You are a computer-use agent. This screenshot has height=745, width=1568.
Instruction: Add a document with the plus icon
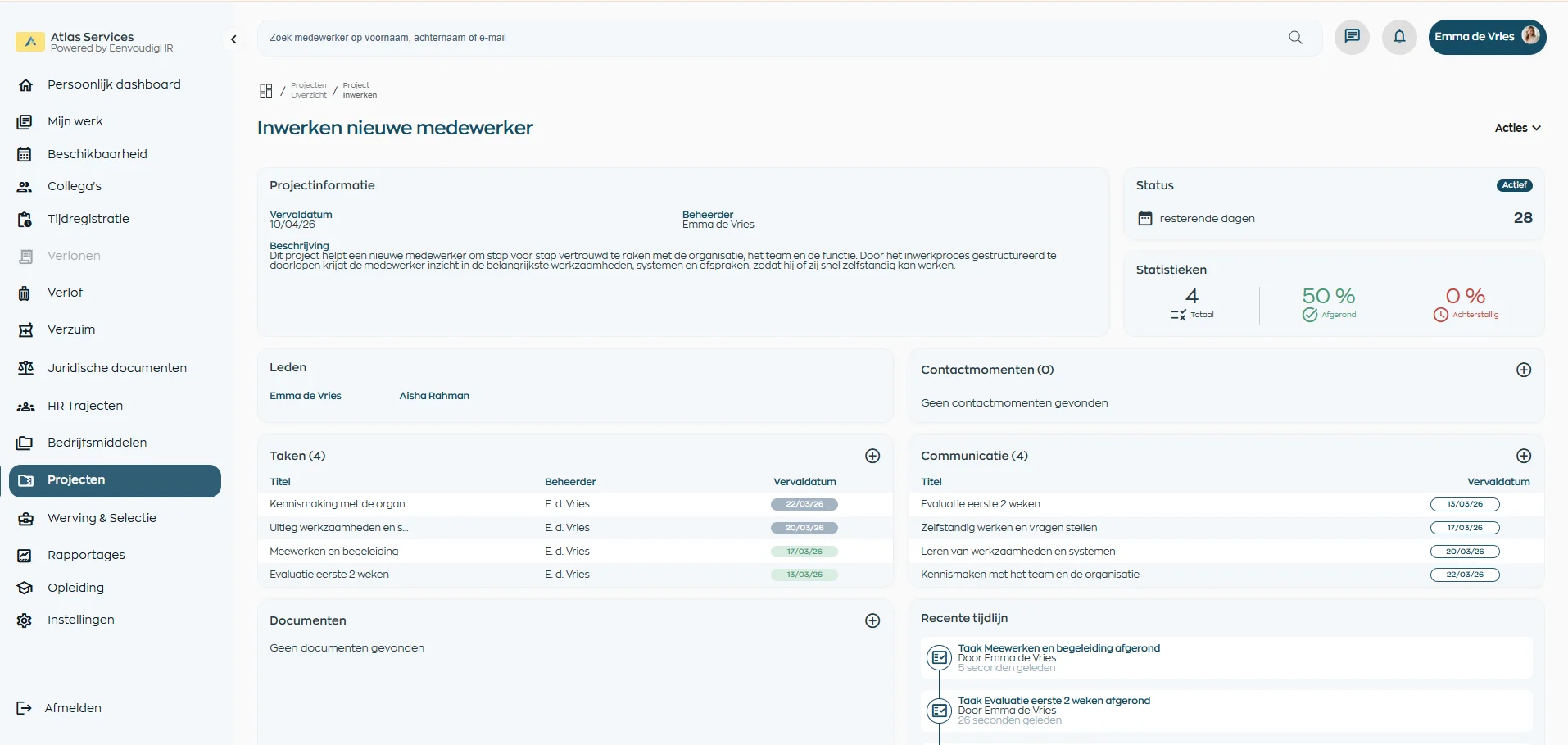tap(872, 621)
